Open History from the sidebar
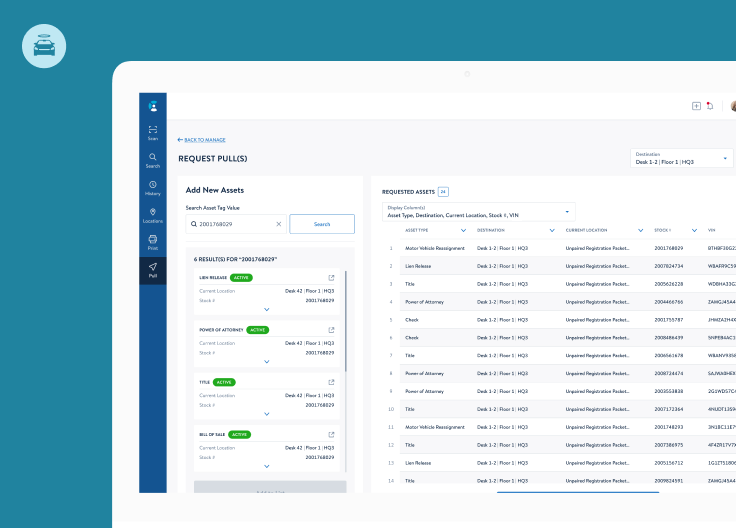The image size is (736, 528). point(153,186)
